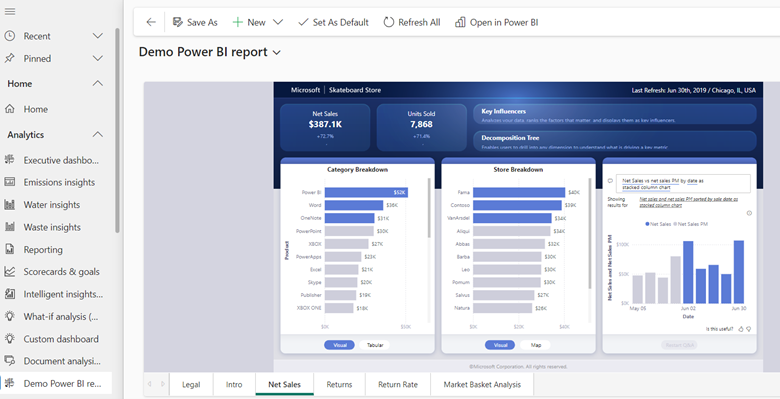Click the New plus icon
Viewport: 780px width, 399px height.
point(238,22)
